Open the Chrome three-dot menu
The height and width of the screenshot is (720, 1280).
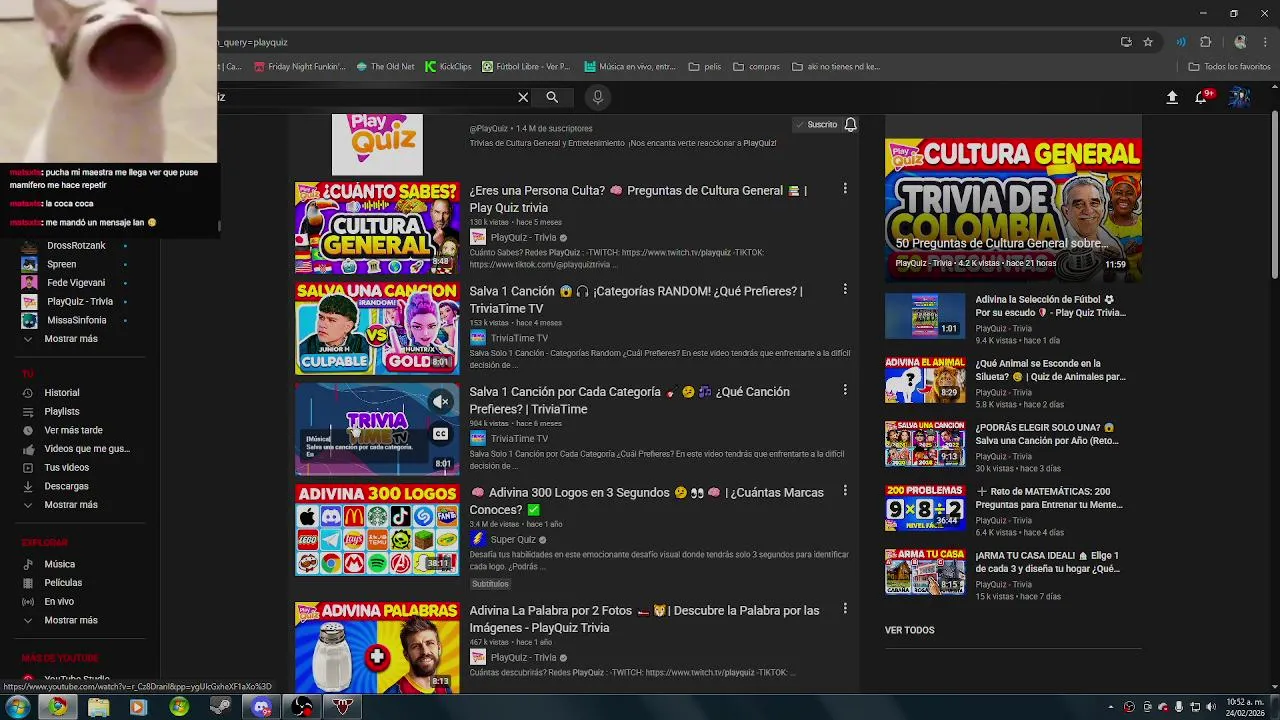pyautogui.click(x=1265, y=42)
